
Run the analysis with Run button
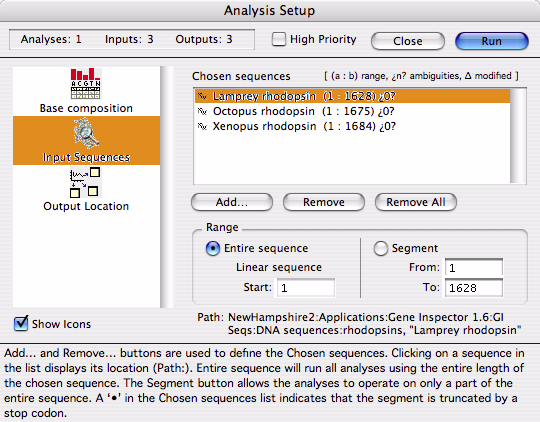pyautogui.click(x=491, y=41)
